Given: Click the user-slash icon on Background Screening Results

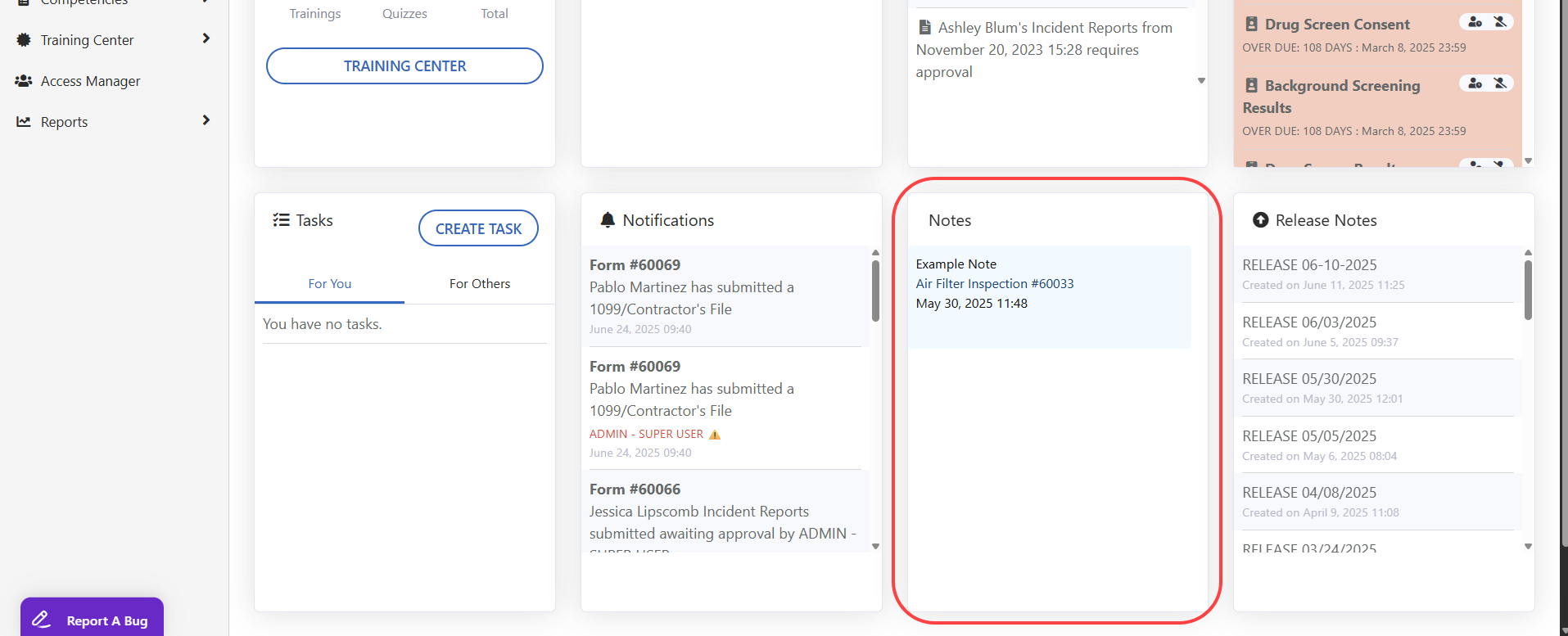Looking at the screenshot, I should click(1500, 83).
